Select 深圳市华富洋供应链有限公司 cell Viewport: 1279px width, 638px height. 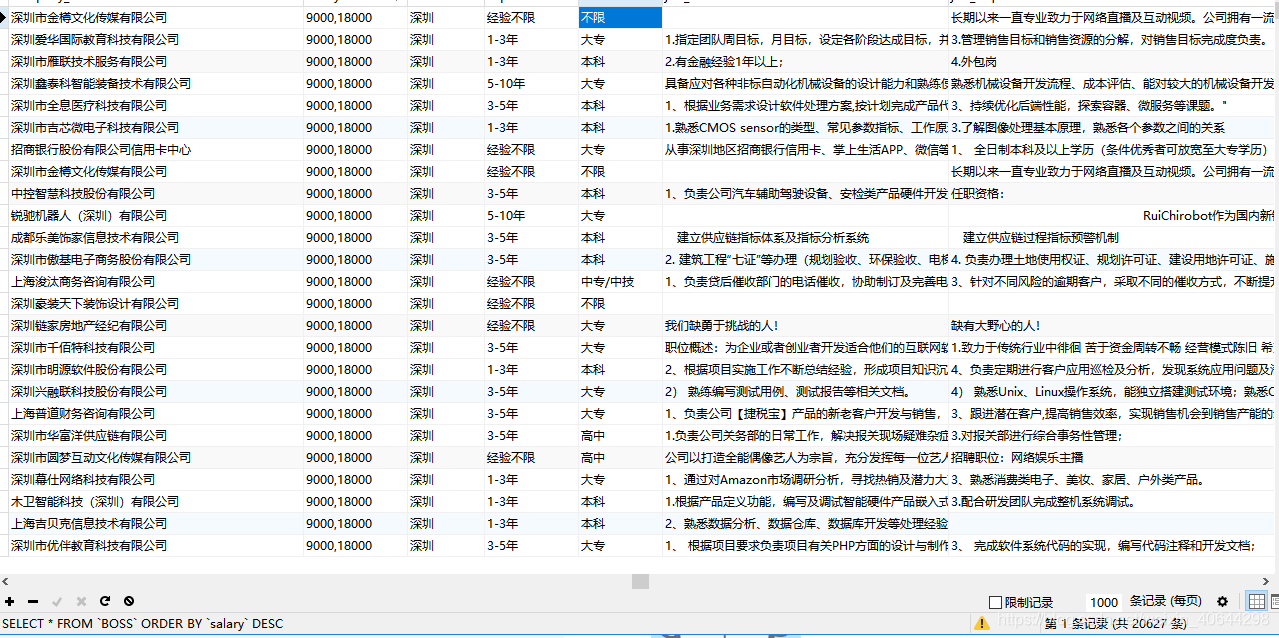pyautogui.click(x=155, y=435)
